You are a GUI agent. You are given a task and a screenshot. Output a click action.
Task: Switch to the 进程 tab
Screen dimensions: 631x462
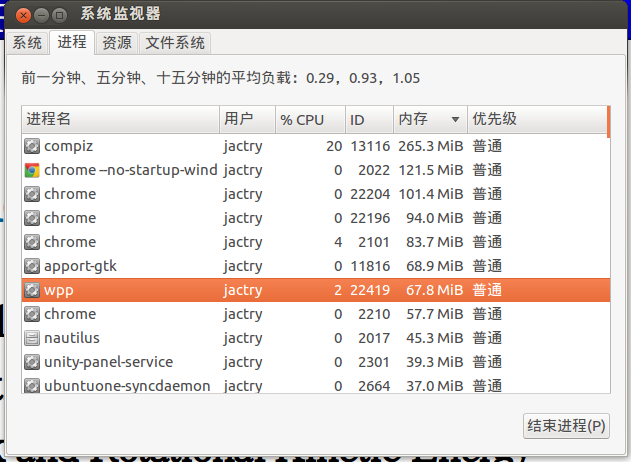(72, 42)
